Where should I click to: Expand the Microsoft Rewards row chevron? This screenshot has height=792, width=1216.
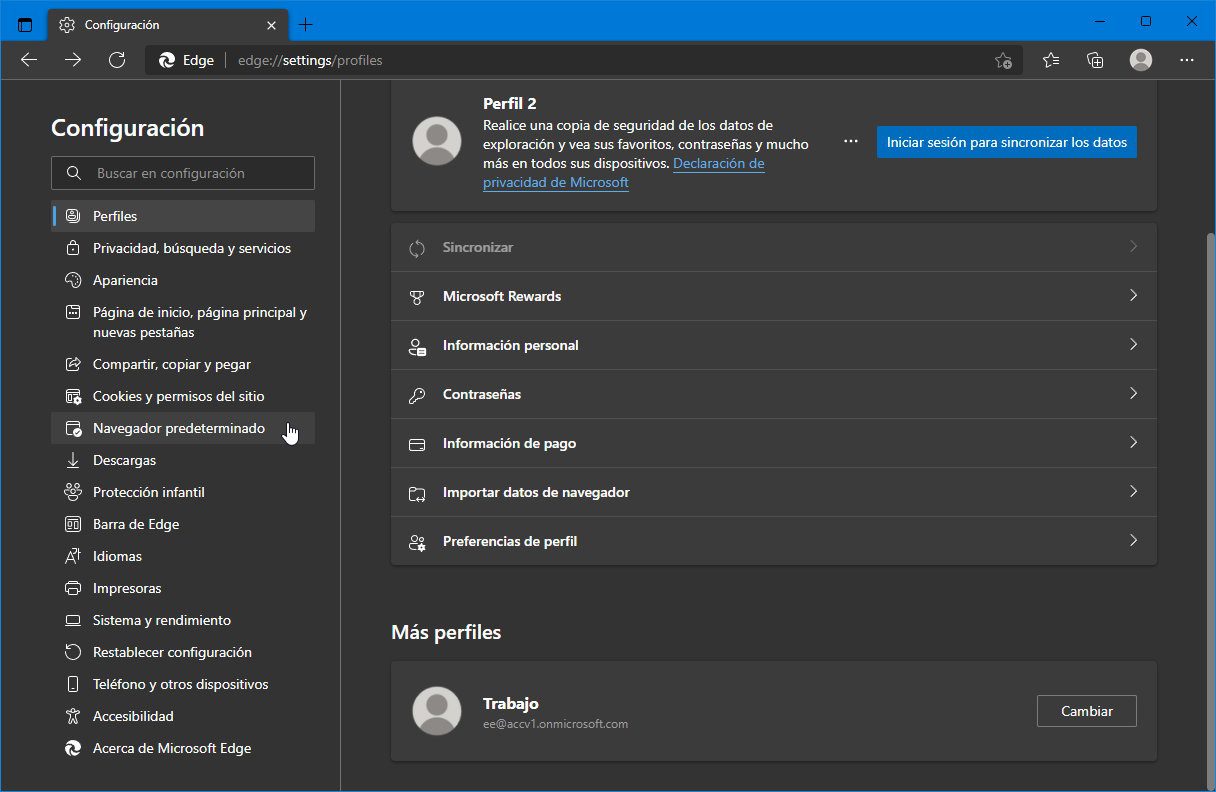(1133, 295)
